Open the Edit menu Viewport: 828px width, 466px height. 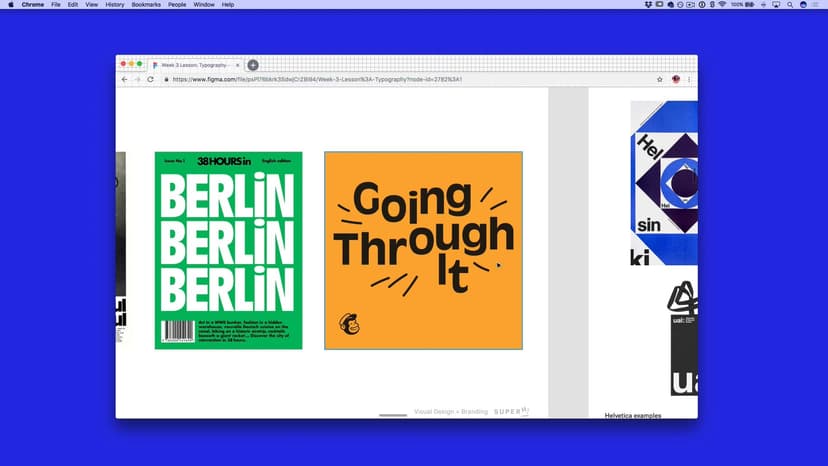point(72,5)
